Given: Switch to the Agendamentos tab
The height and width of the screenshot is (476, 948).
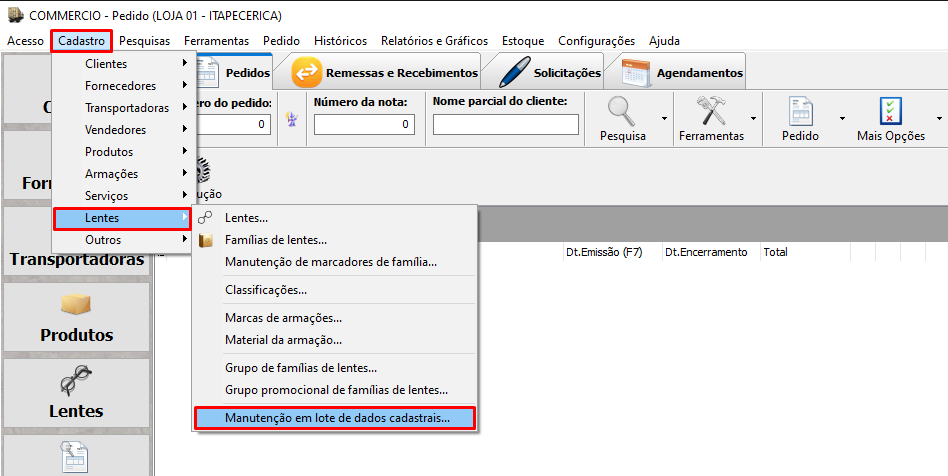Looking at the screenshot, I should [682, 73].
